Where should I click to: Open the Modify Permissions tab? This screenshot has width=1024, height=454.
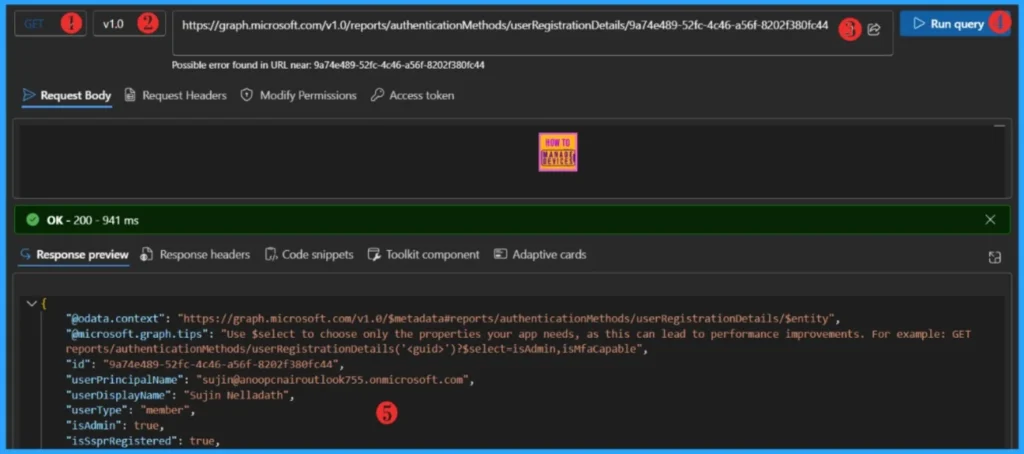coord(298,95)
